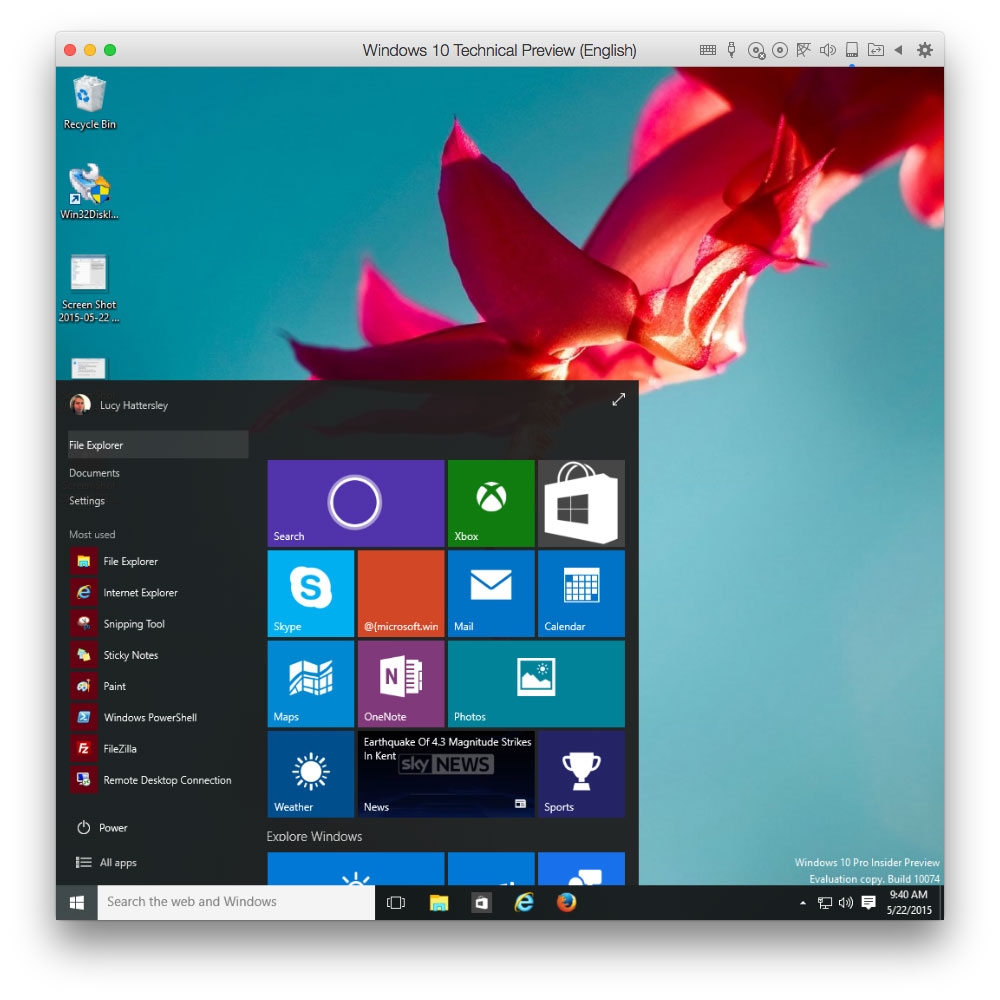The height and width of the screenshot is (1000, 1000).
Task: Open the VM settings gear icon
Action: point(925,50)
